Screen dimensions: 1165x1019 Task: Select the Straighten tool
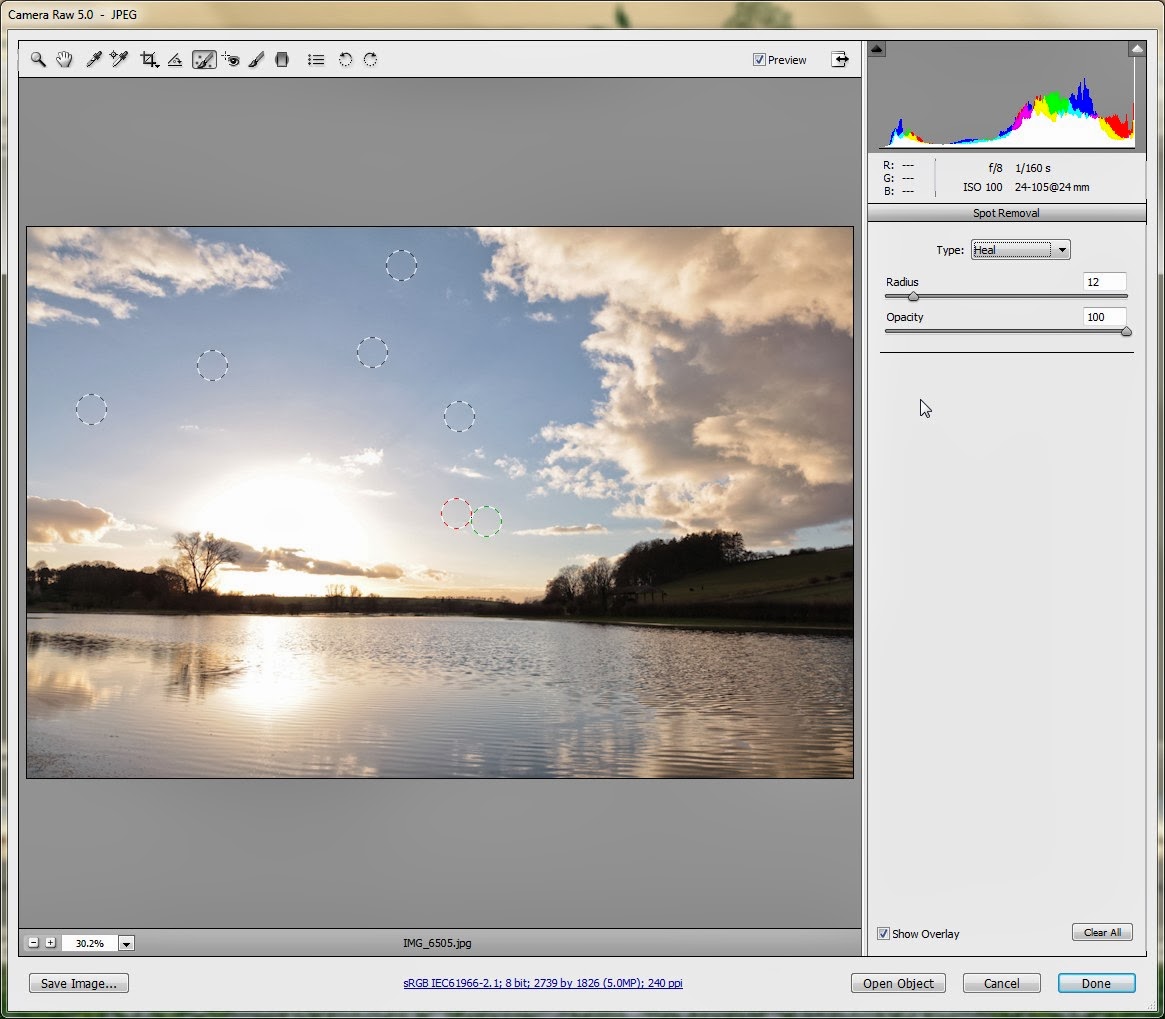(x=175, y=59)
